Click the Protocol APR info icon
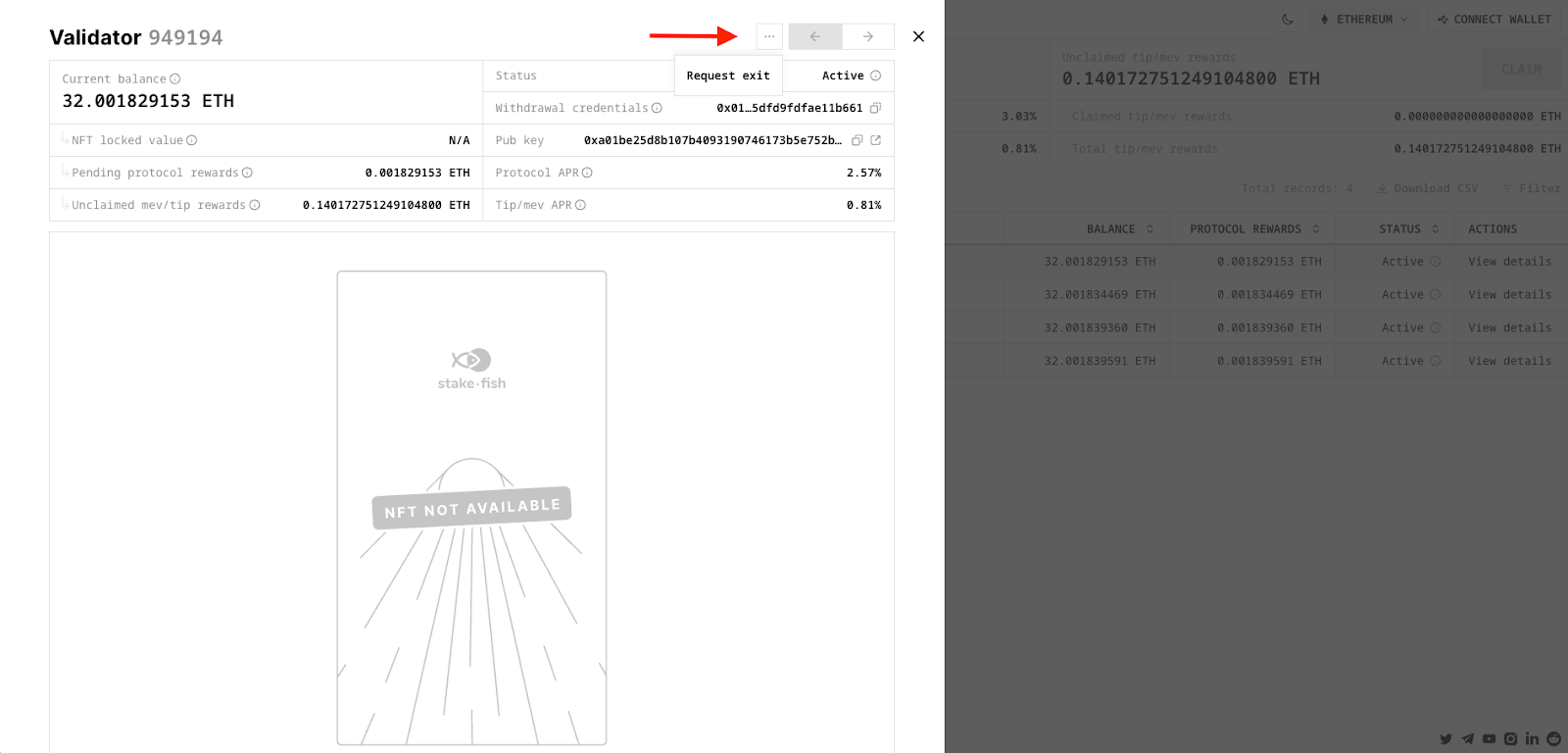Image resolution: width=1568 pixels, height=753 pixels. 587,173
